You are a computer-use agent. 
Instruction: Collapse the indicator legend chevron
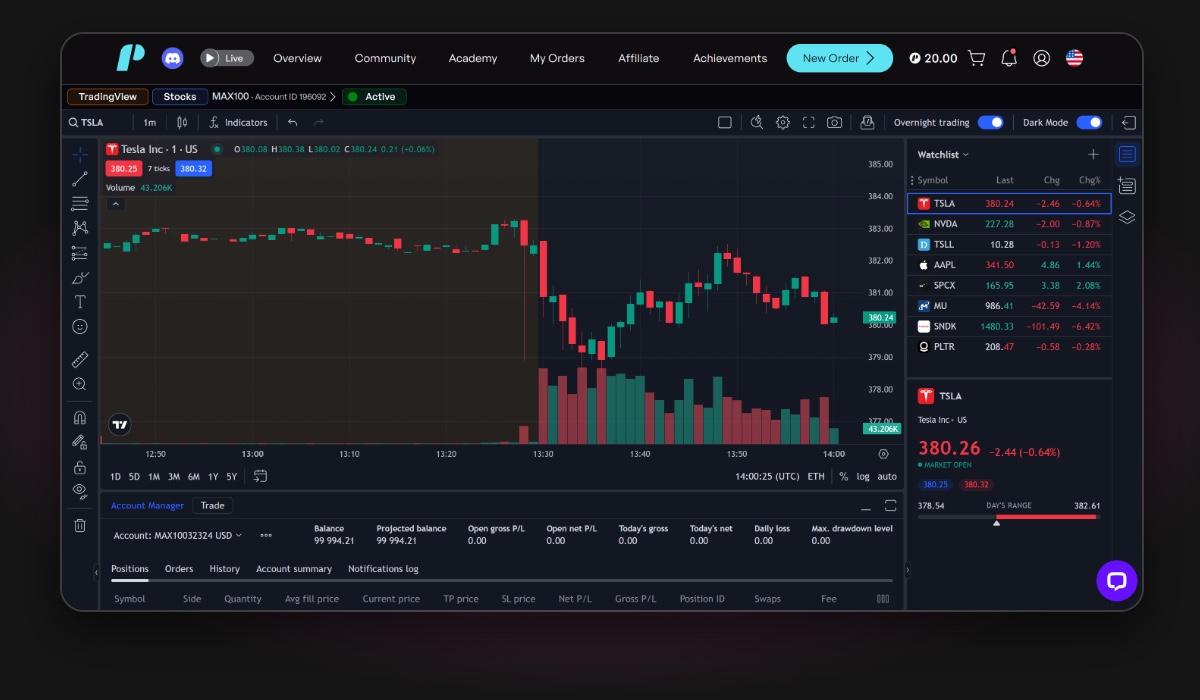pos(116,204)
